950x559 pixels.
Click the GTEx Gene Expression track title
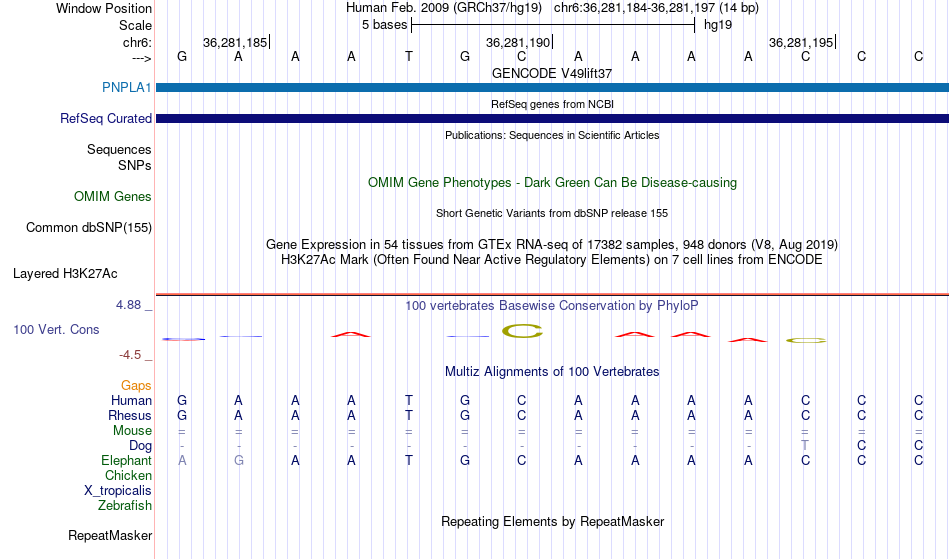552,245
